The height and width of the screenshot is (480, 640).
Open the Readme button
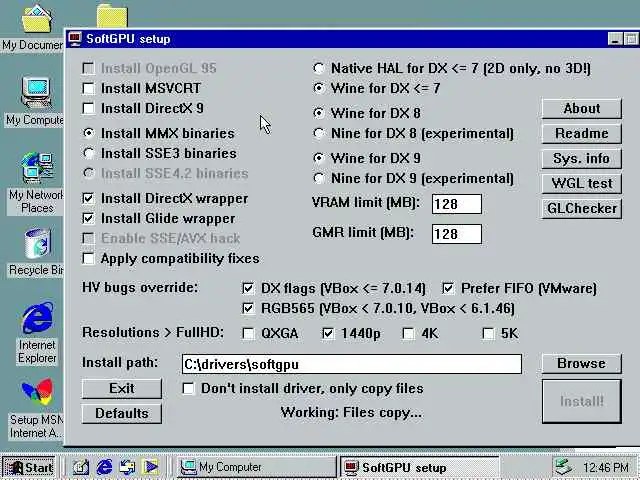(582, 133)
